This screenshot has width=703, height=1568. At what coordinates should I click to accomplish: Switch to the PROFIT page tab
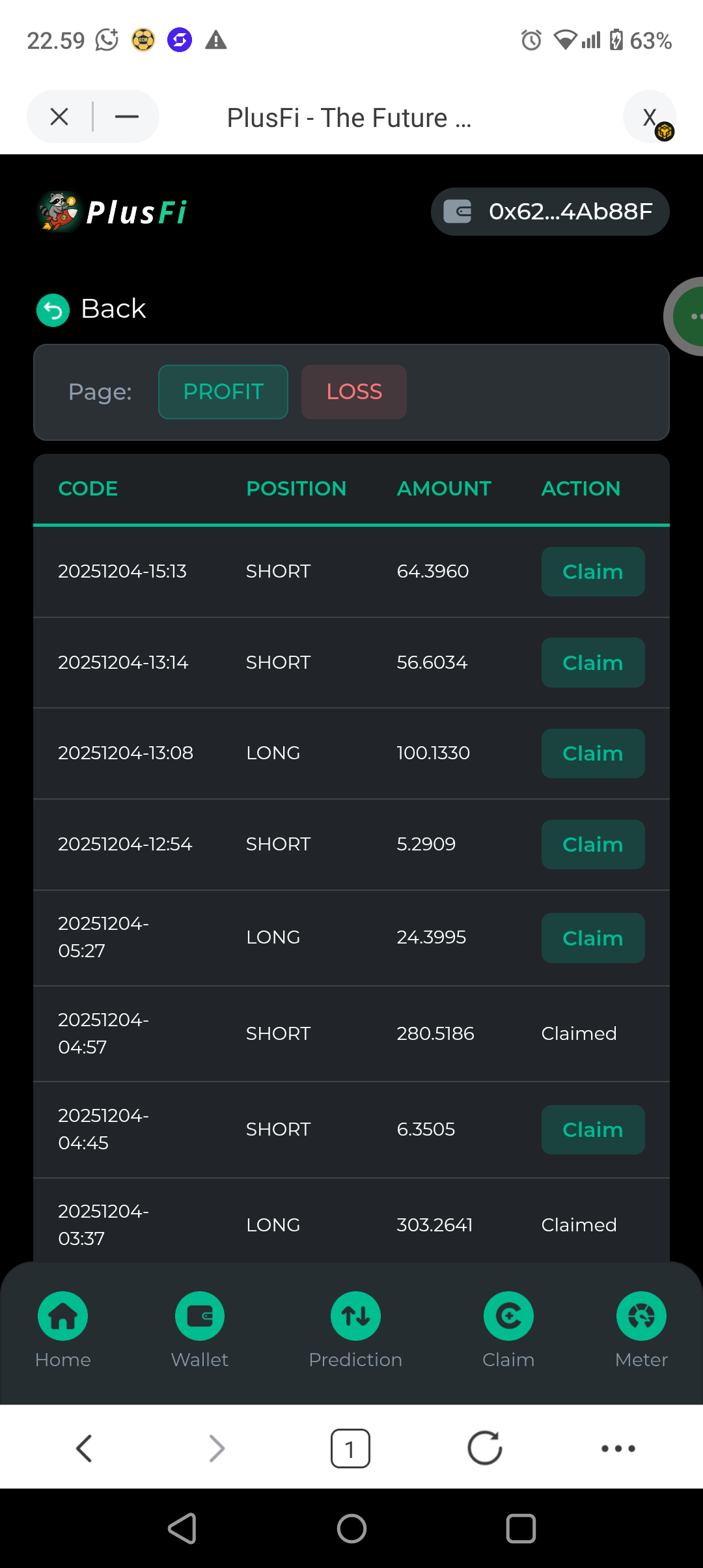pyautogui.click(x=223, y=392)
